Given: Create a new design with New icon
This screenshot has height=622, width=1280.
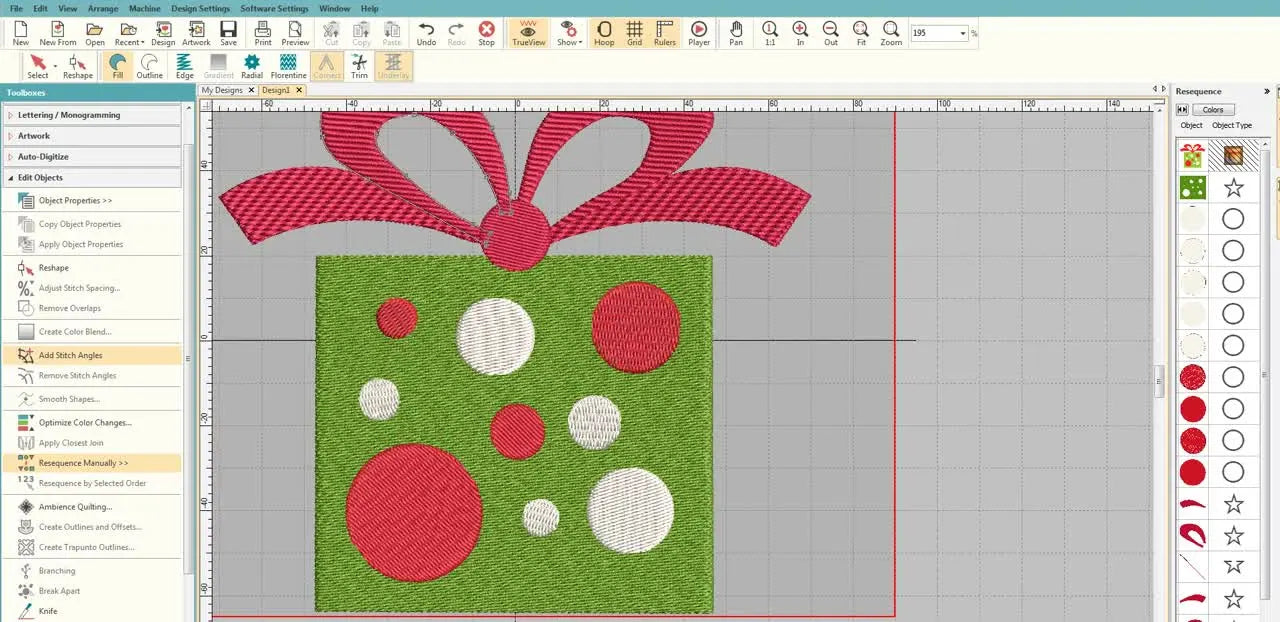Looking at the screenshot, I should coord(20,34).
